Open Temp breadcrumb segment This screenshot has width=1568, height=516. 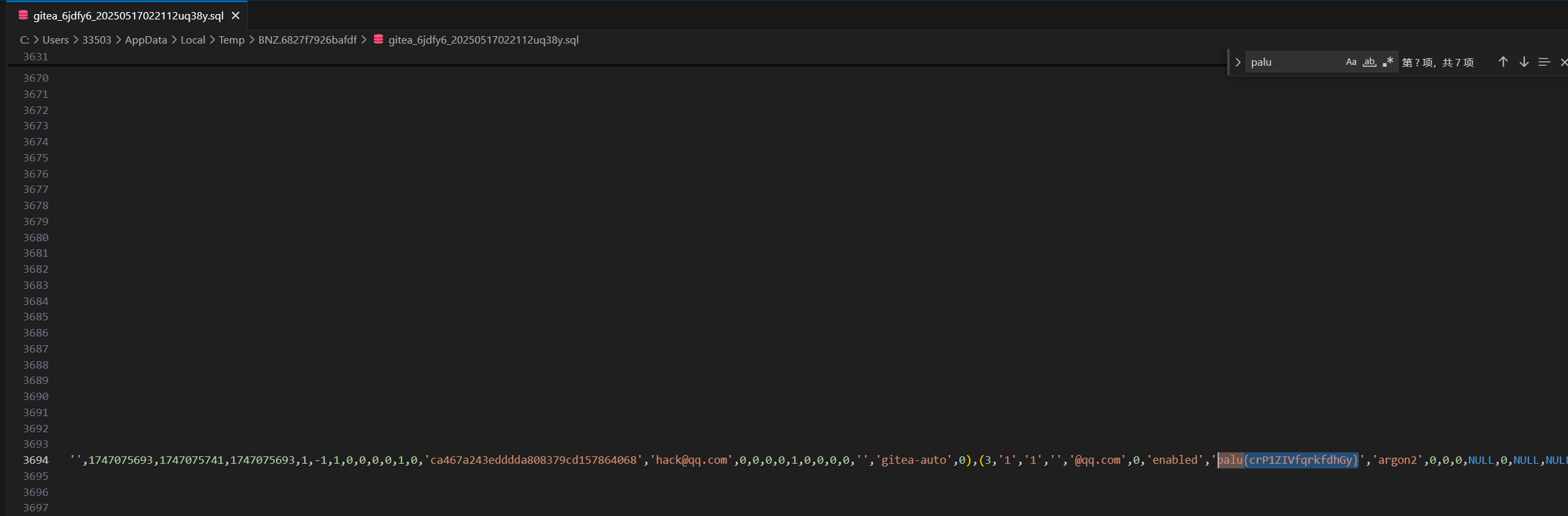(x=231, y=40)
